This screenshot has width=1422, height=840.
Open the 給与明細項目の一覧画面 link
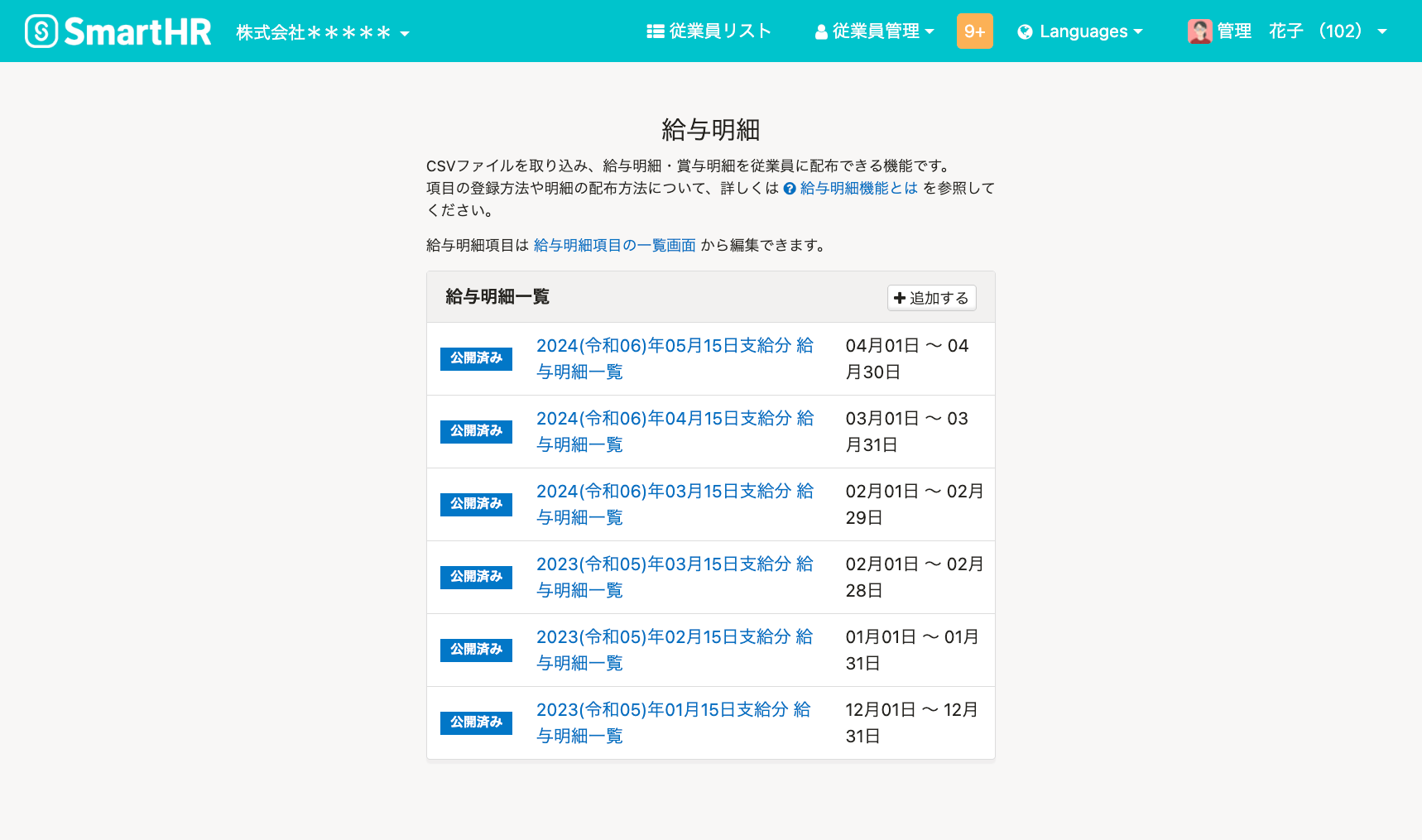[614, 246]
